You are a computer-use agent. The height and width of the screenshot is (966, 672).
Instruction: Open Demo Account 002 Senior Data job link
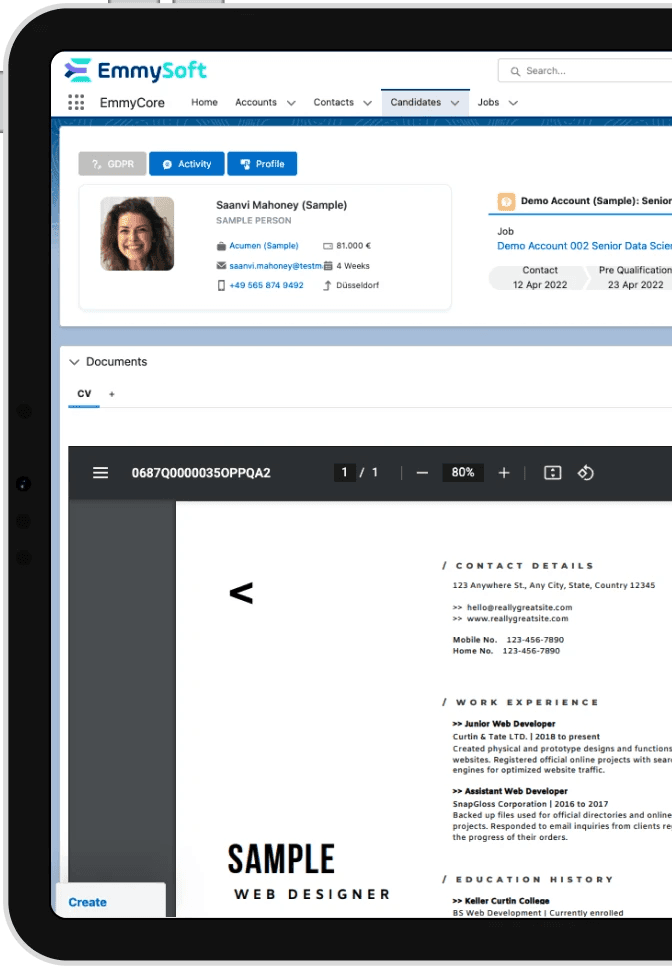[585, 246]
